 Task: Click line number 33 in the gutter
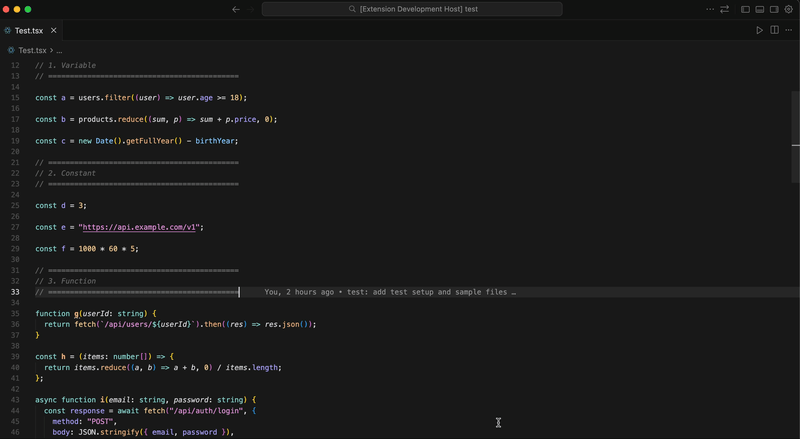point(15,292)
